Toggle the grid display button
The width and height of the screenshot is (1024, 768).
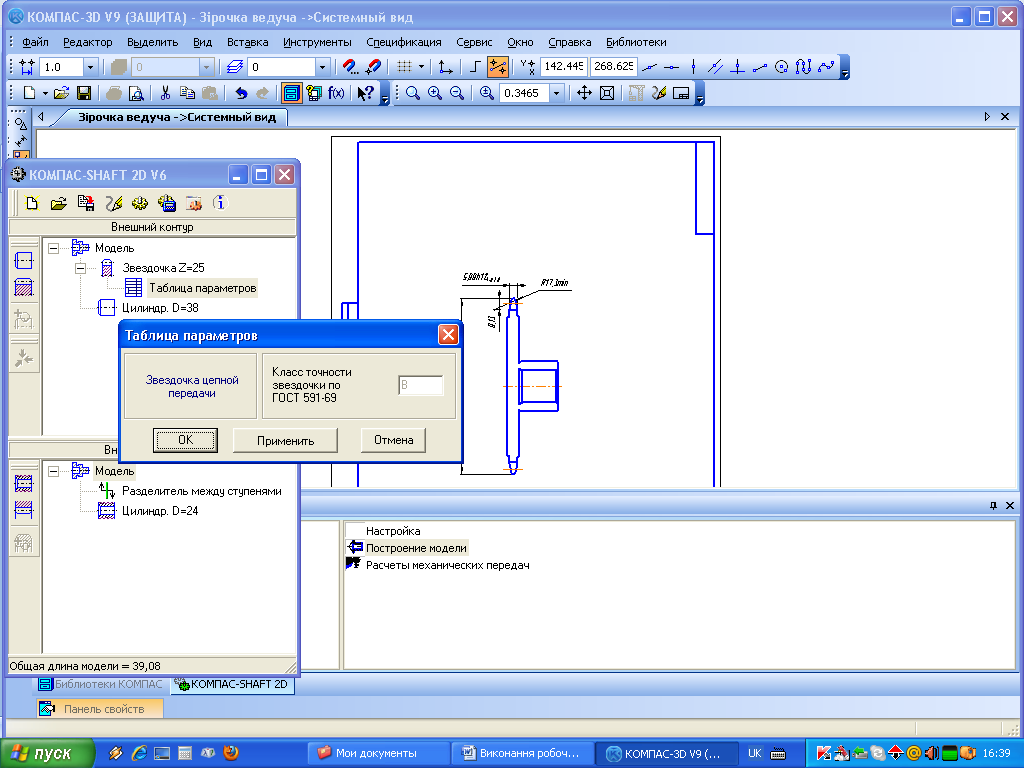coord(405,67)
